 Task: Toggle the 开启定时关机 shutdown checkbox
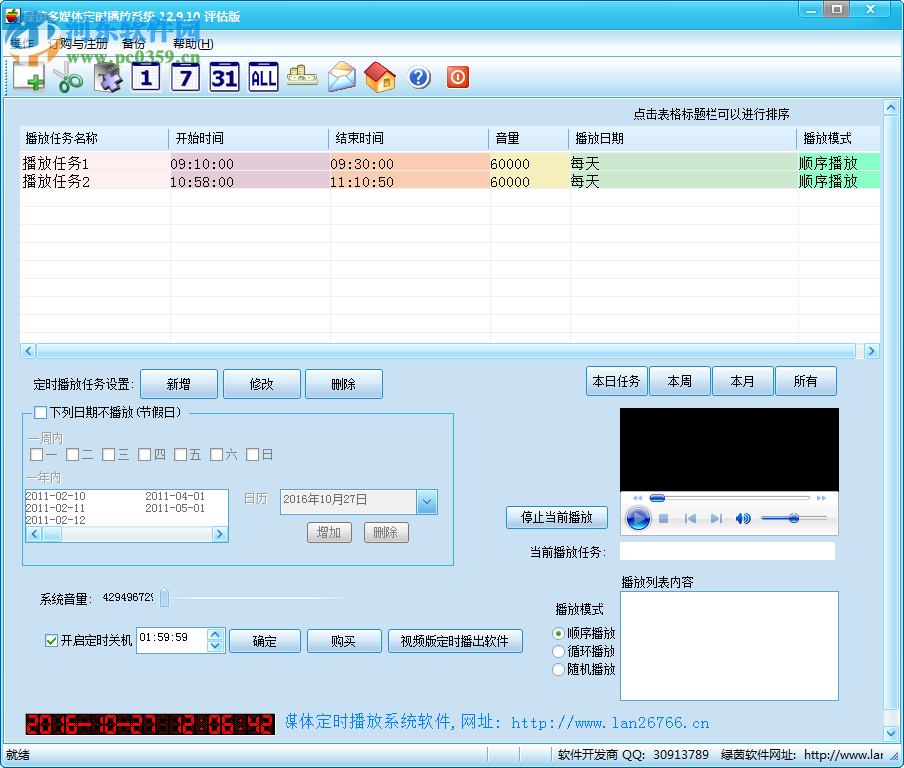pos(50,641)
